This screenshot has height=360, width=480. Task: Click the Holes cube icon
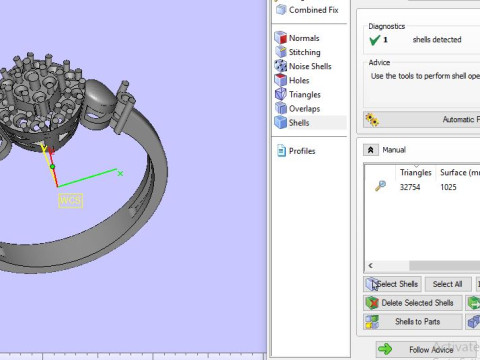281,80
